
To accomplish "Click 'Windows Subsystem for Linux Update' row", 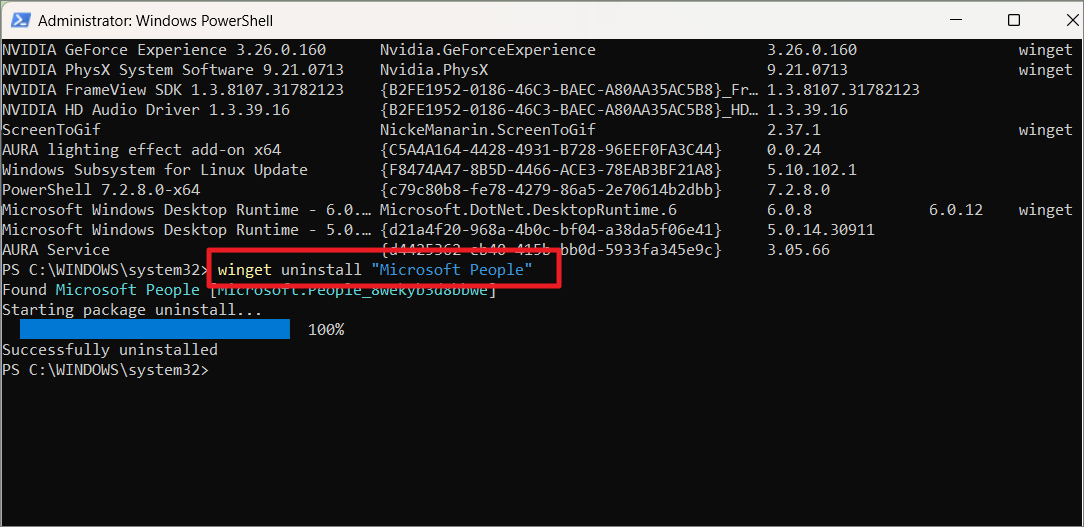I will 156,170.
